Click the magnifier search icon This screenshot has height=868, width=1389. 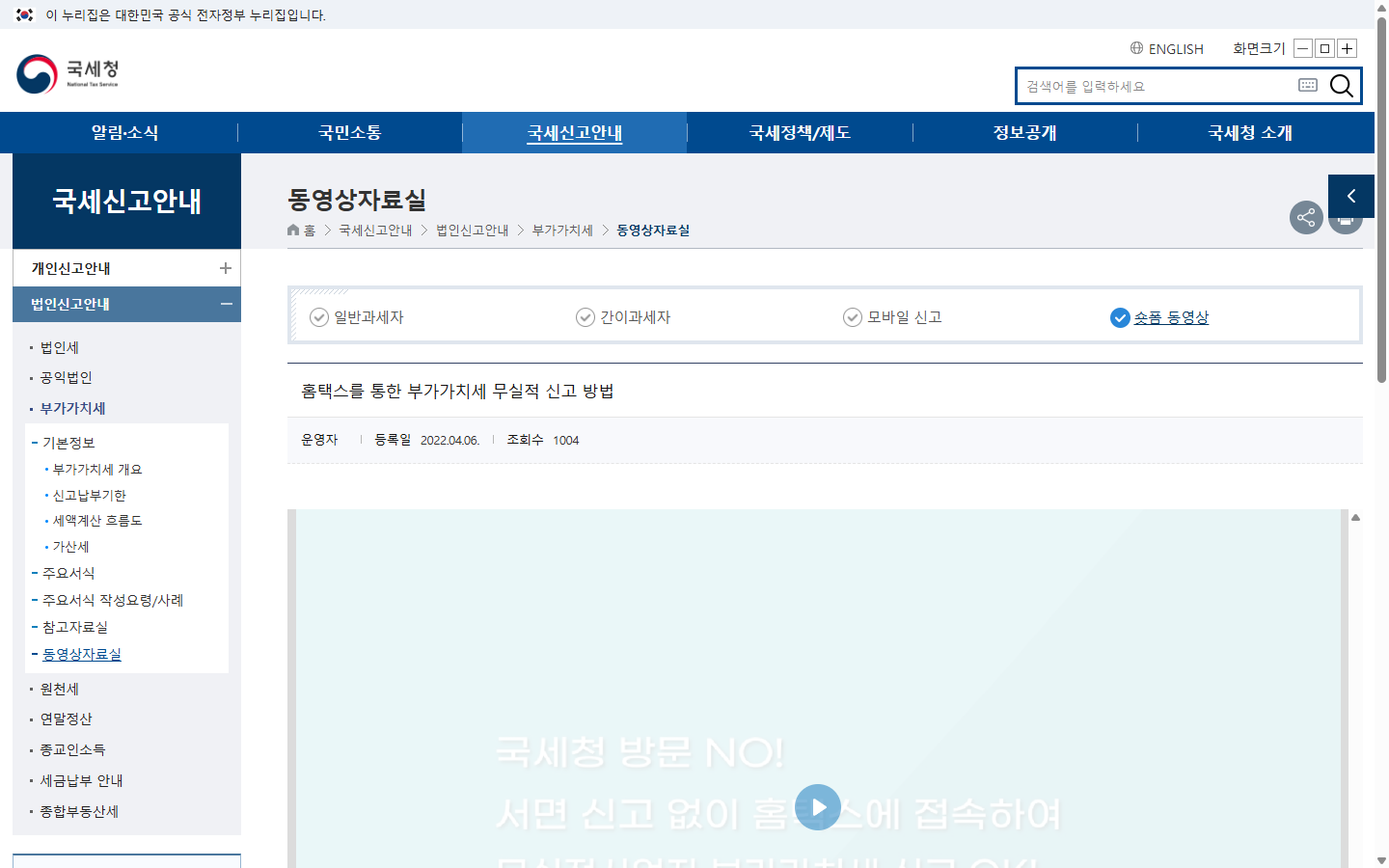tap(1341, 86)
